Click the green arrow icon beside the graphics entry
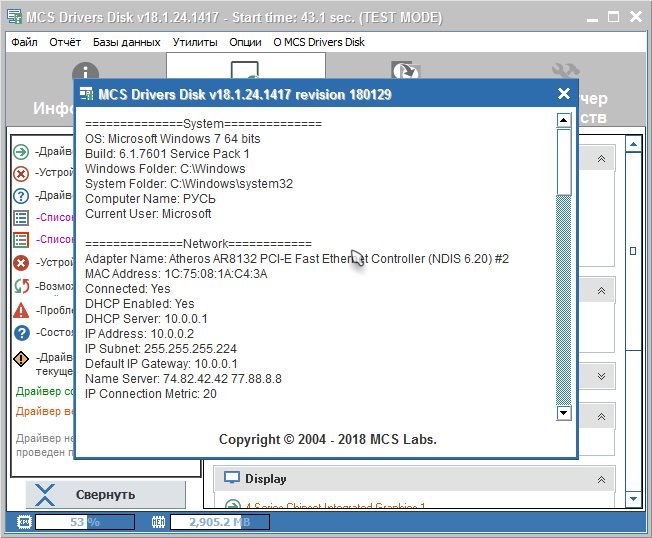 (x=232, y=504)
